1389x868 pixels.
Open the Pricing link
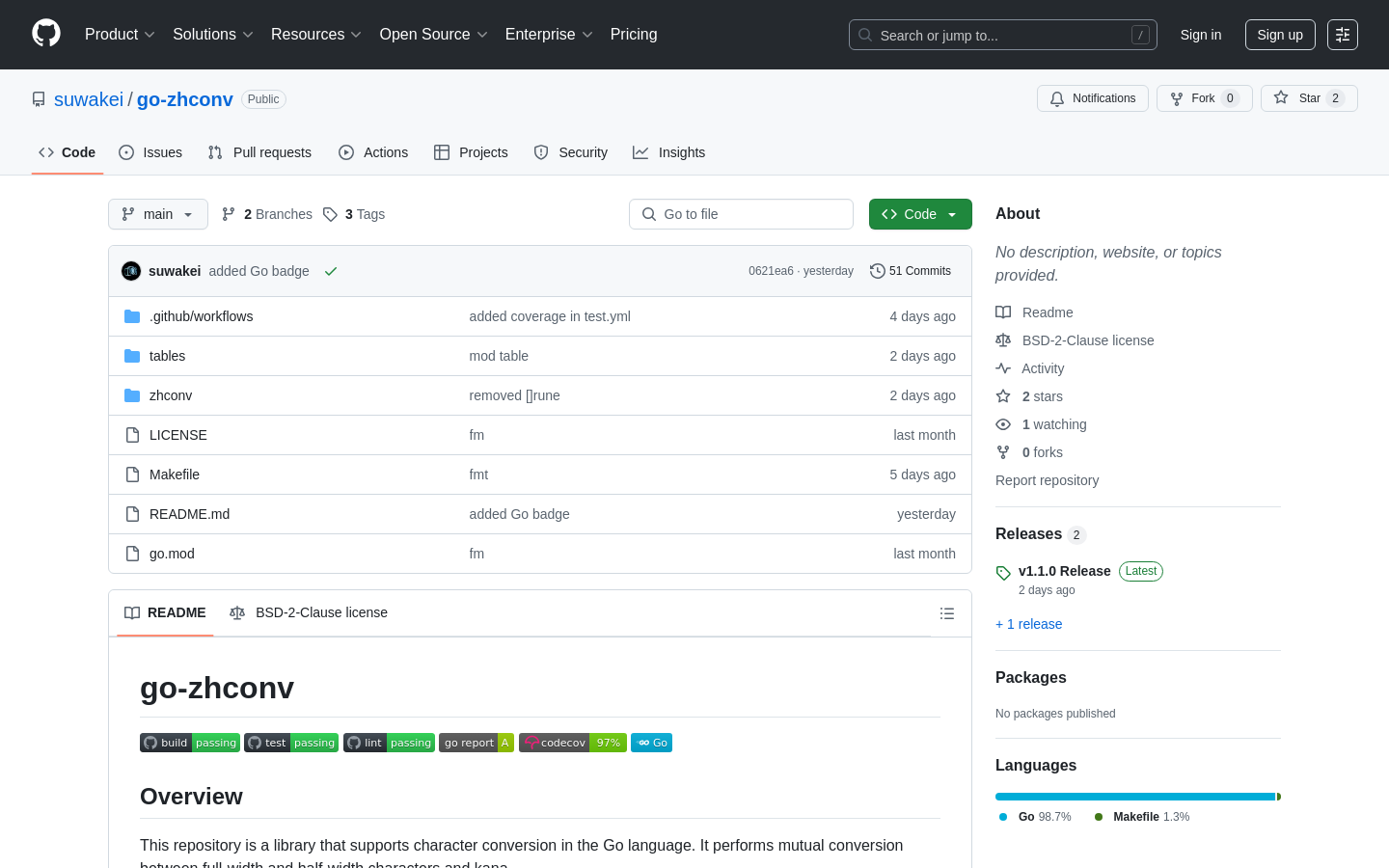(x=634, y=35)
